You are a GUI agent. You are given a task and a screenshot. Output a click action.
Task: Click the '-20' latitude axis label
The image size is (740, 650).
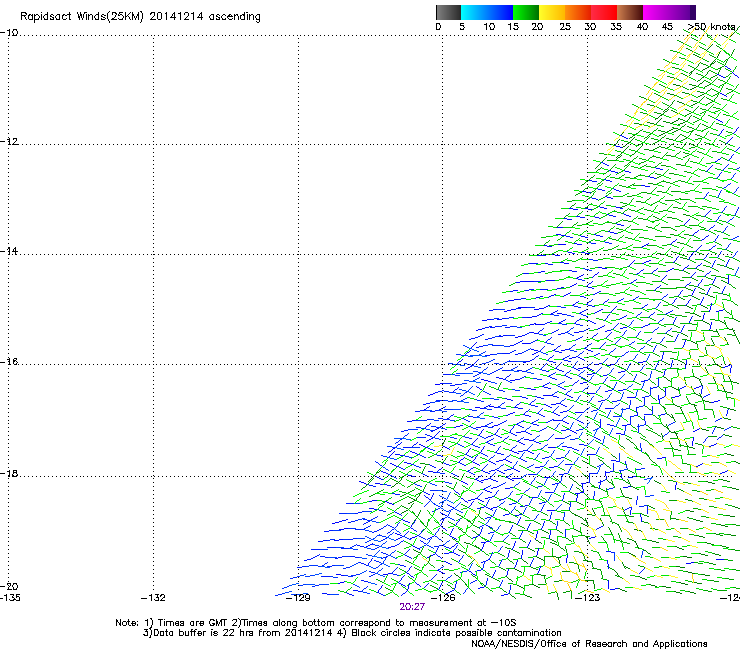pos(9,586)
